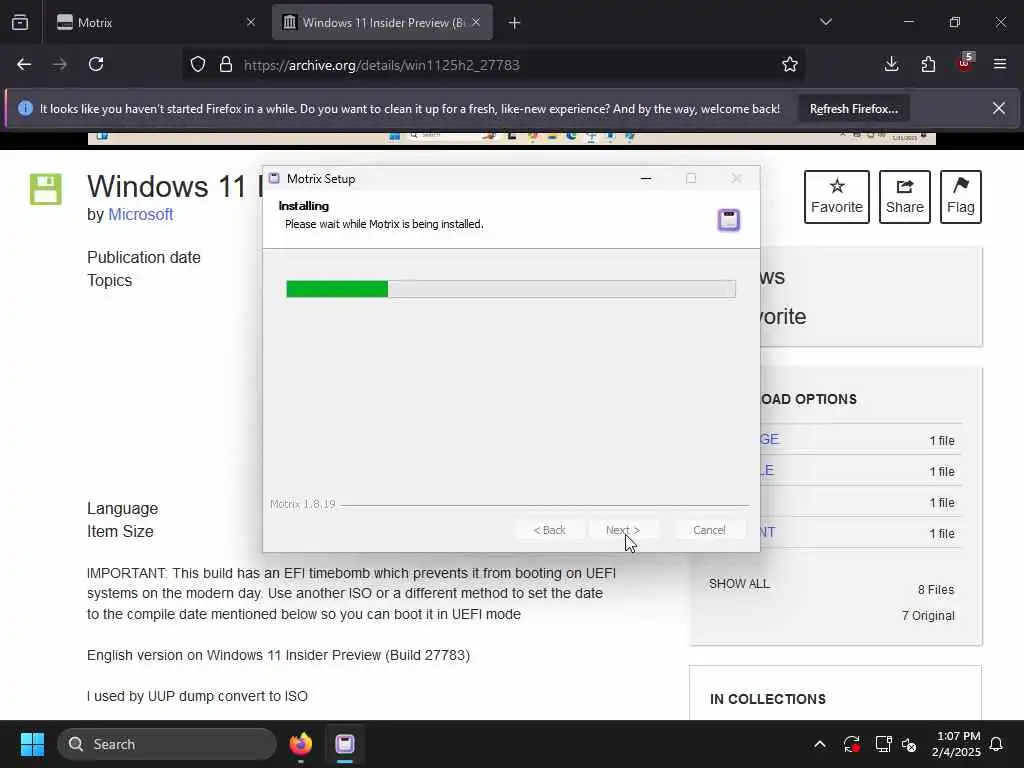Open a new browser tab
Screen dimensions: 1024x768
click(x=515, y=23)
